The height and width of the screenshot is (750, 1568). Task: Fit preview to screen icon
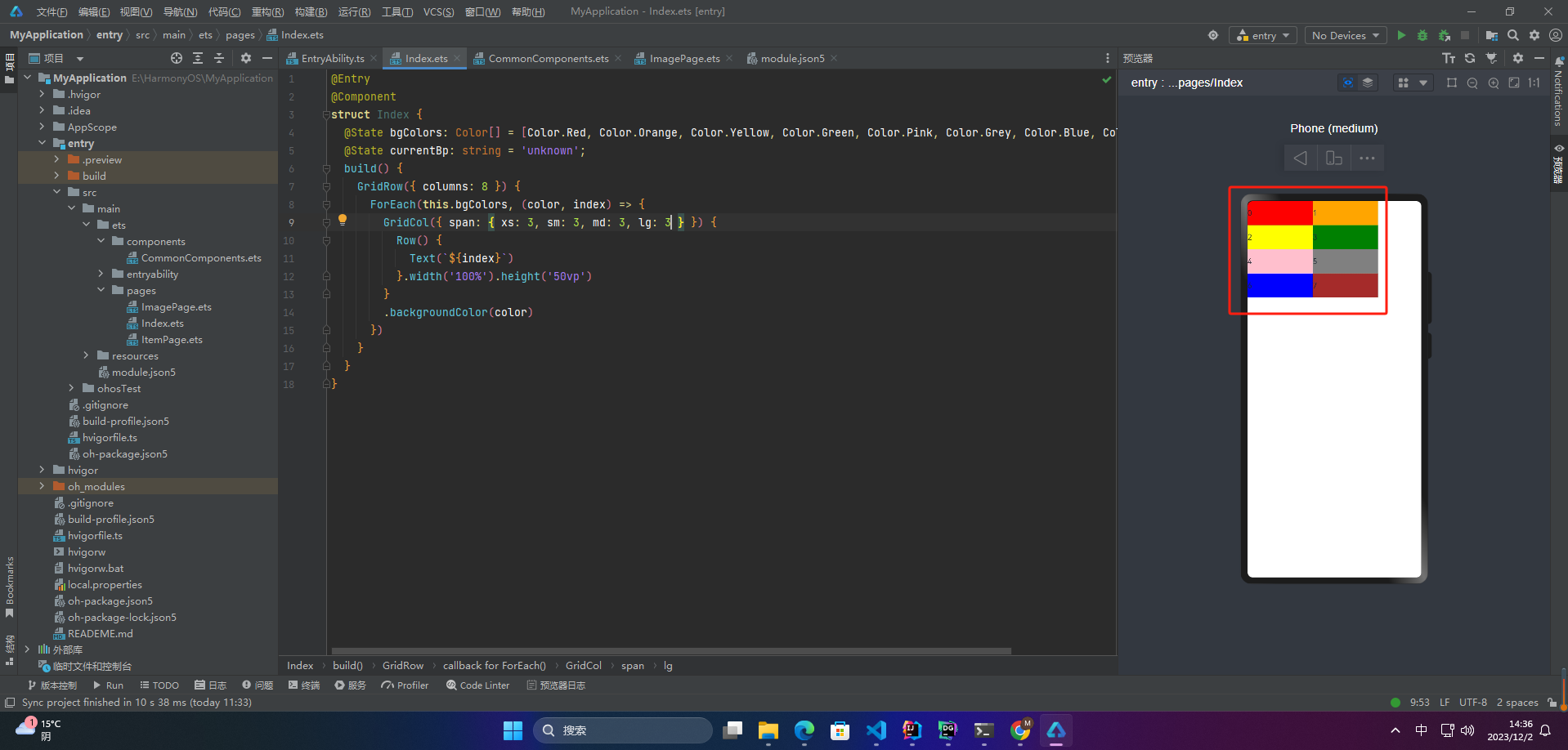coord(1514,83)
